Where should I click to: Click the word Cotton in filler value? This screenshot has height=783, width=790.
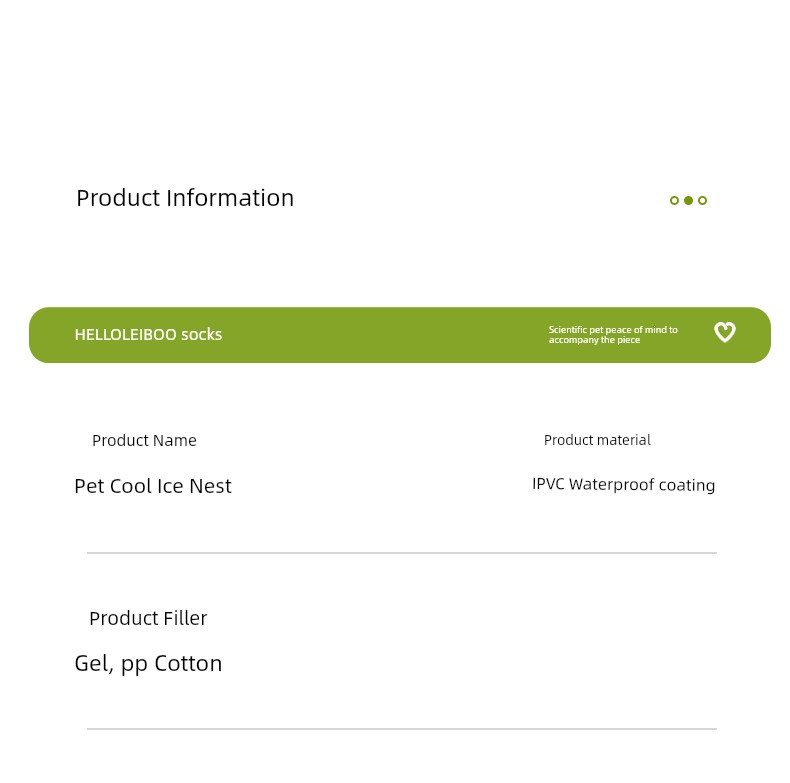(x=188, y=664)
